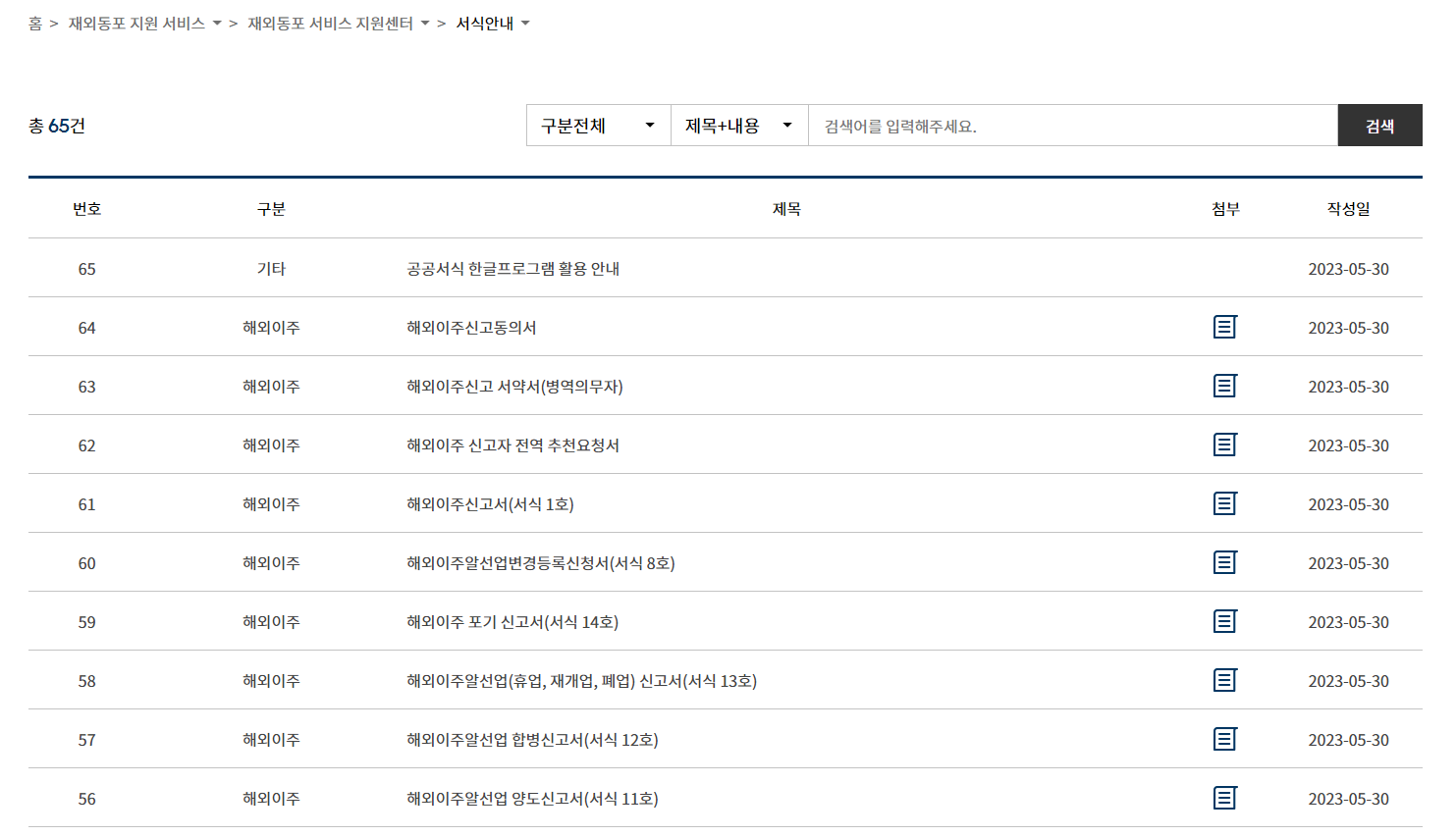Open the attachment icon on row 63
The image size is (1456, 837).
click(x=1224, y=385)
